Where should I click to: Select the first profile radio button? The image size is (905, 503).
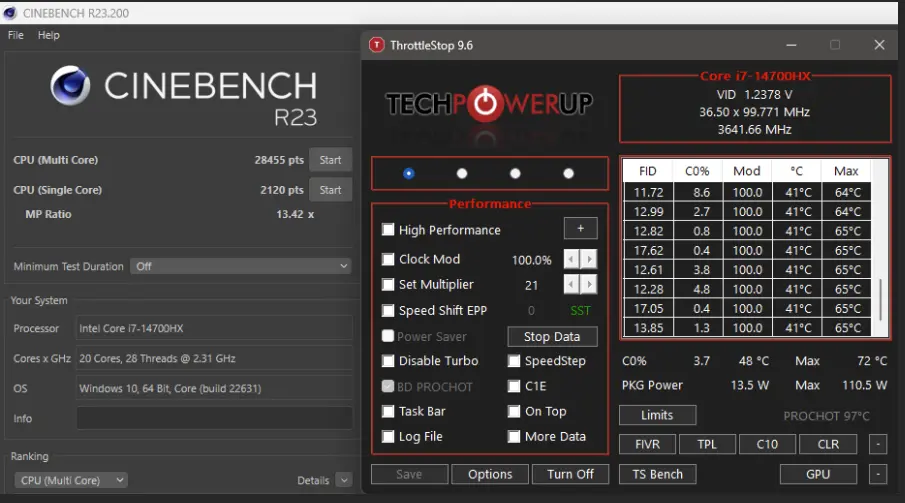409,173
